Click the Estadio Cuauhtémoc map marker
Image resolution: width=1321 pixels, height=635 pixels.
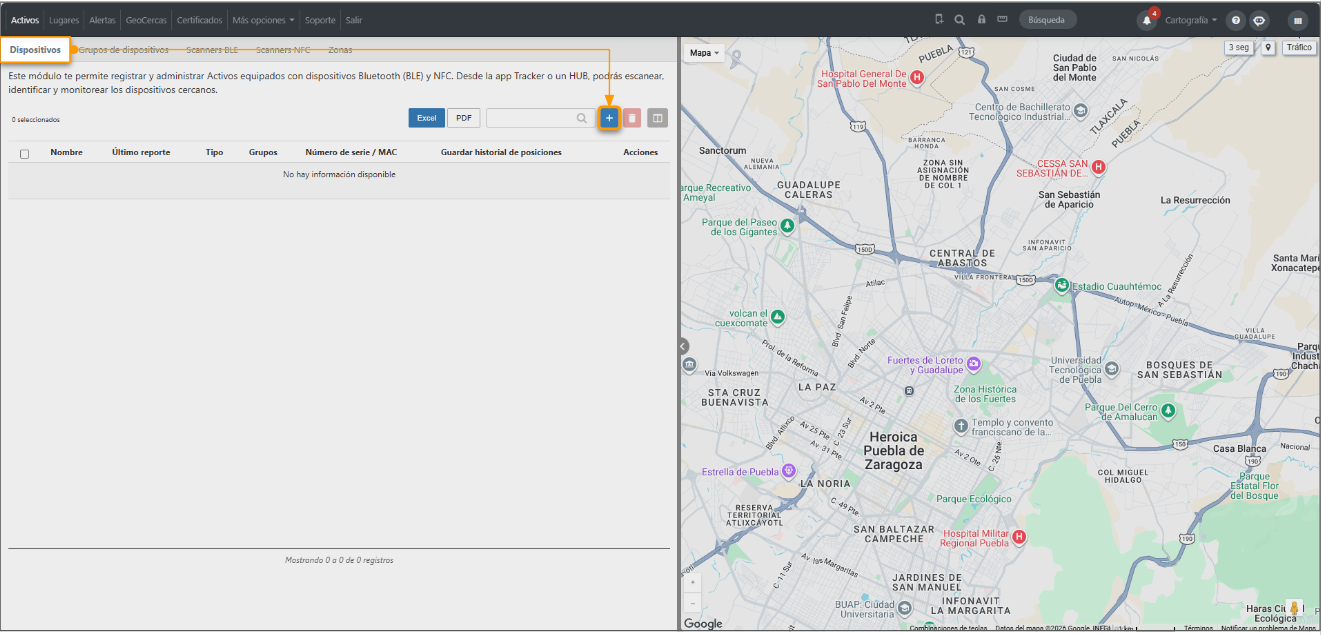pos(1061,286)
